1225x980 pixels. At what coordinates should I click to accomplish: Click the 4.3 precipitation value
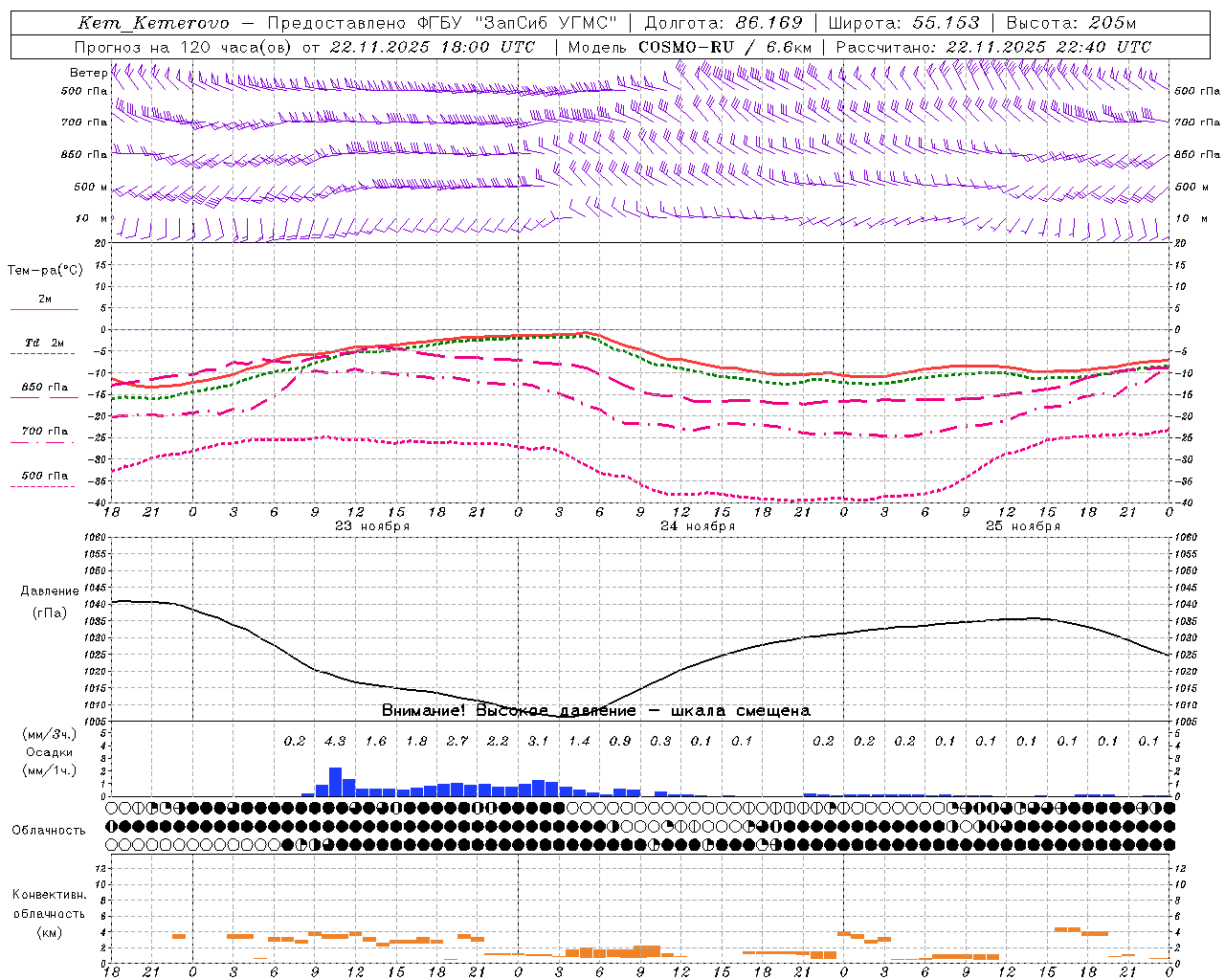coord(335,742)
